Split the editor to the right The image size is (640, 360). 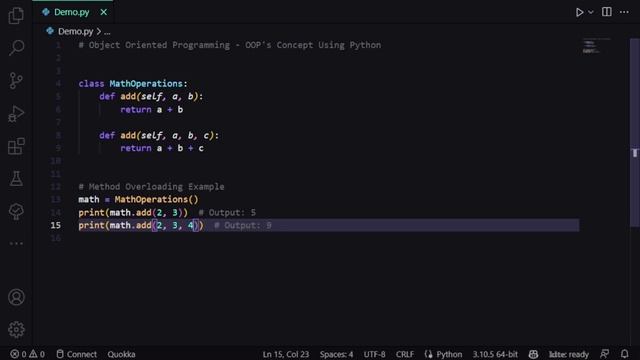607,12
